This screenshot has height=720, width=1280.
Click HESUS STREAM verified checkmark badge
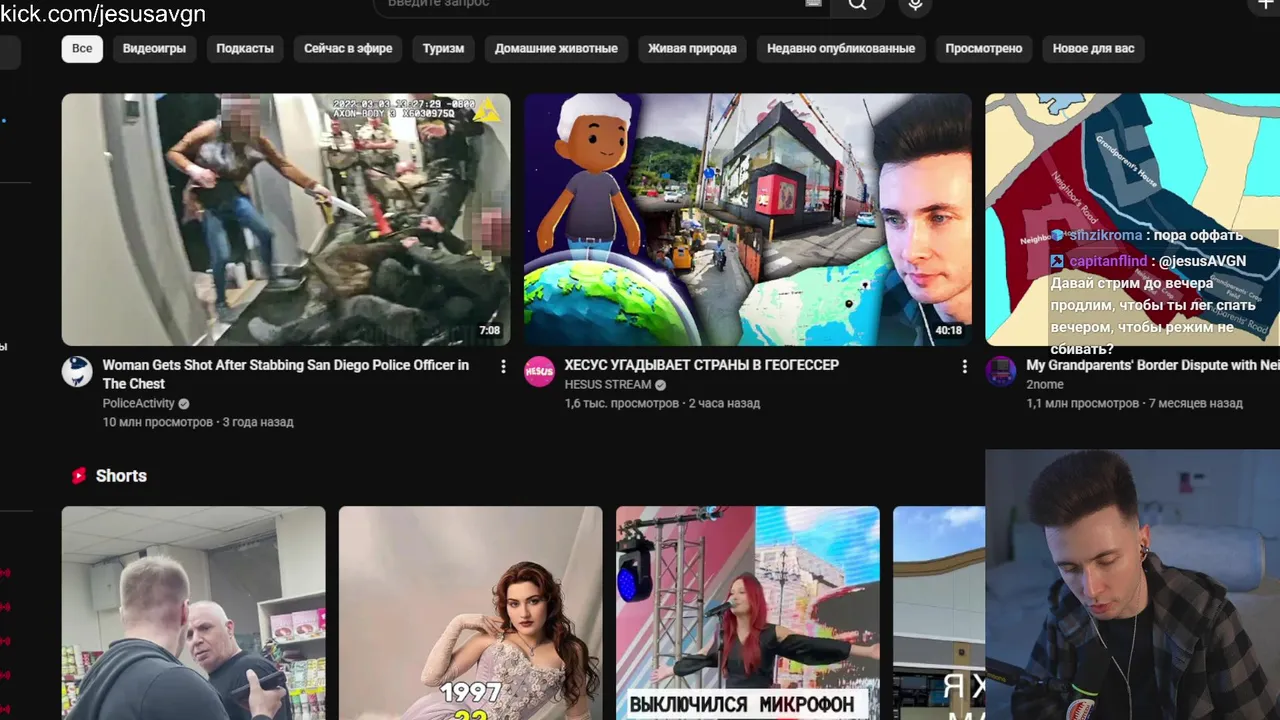[660, 385]
